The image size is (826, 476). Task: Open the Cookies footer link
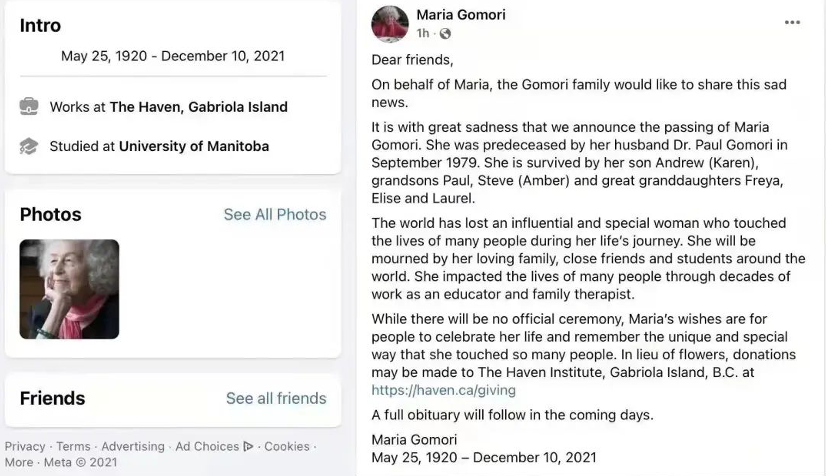[287, 446]
